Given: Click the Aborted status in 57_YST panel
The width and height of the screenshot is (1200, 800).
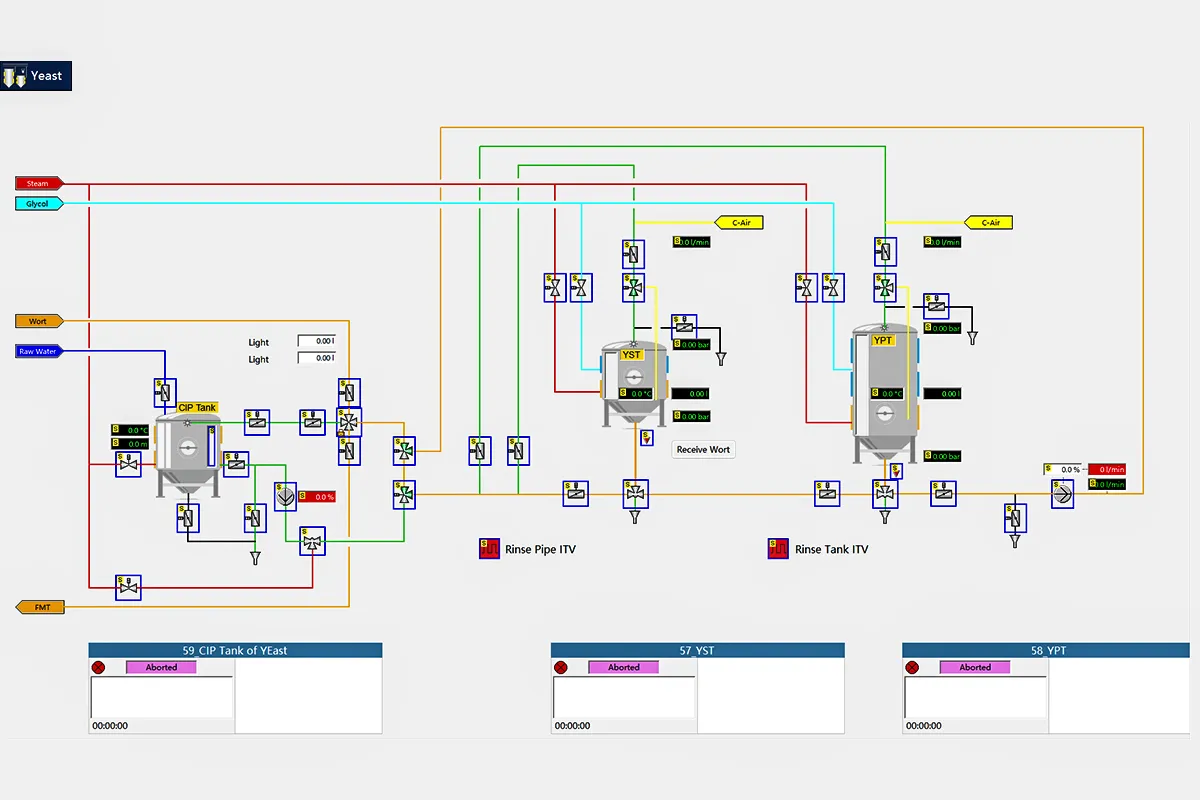Looking at the screenshot, I should 623,667.
